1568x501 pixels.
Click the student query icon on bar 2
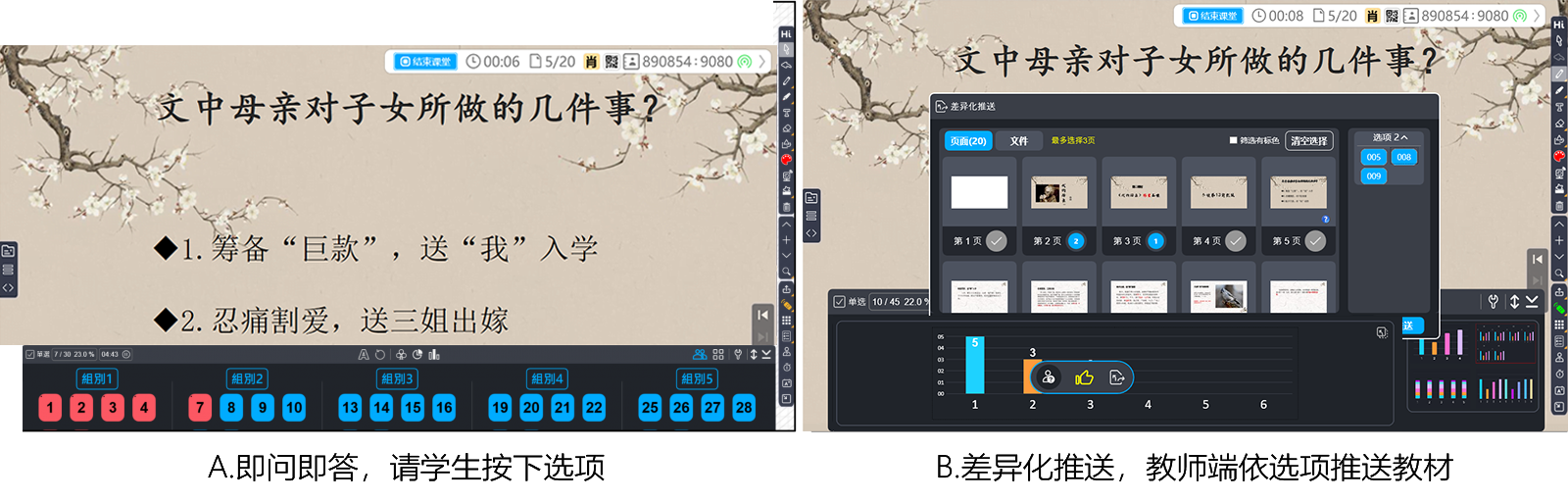click(1049, 377)
